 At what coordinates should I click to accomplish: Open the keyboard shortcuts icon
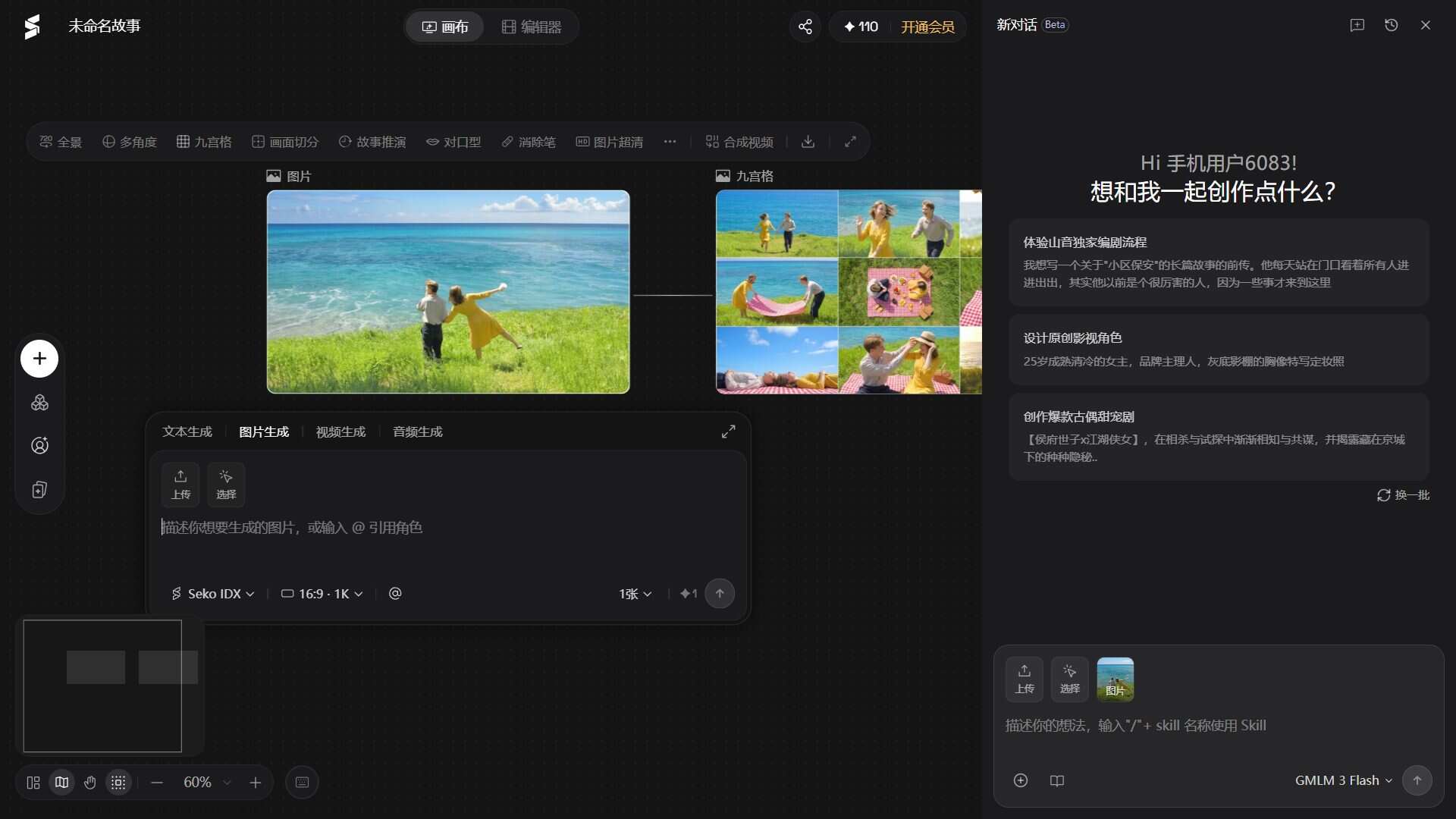[x=302, y=783]
